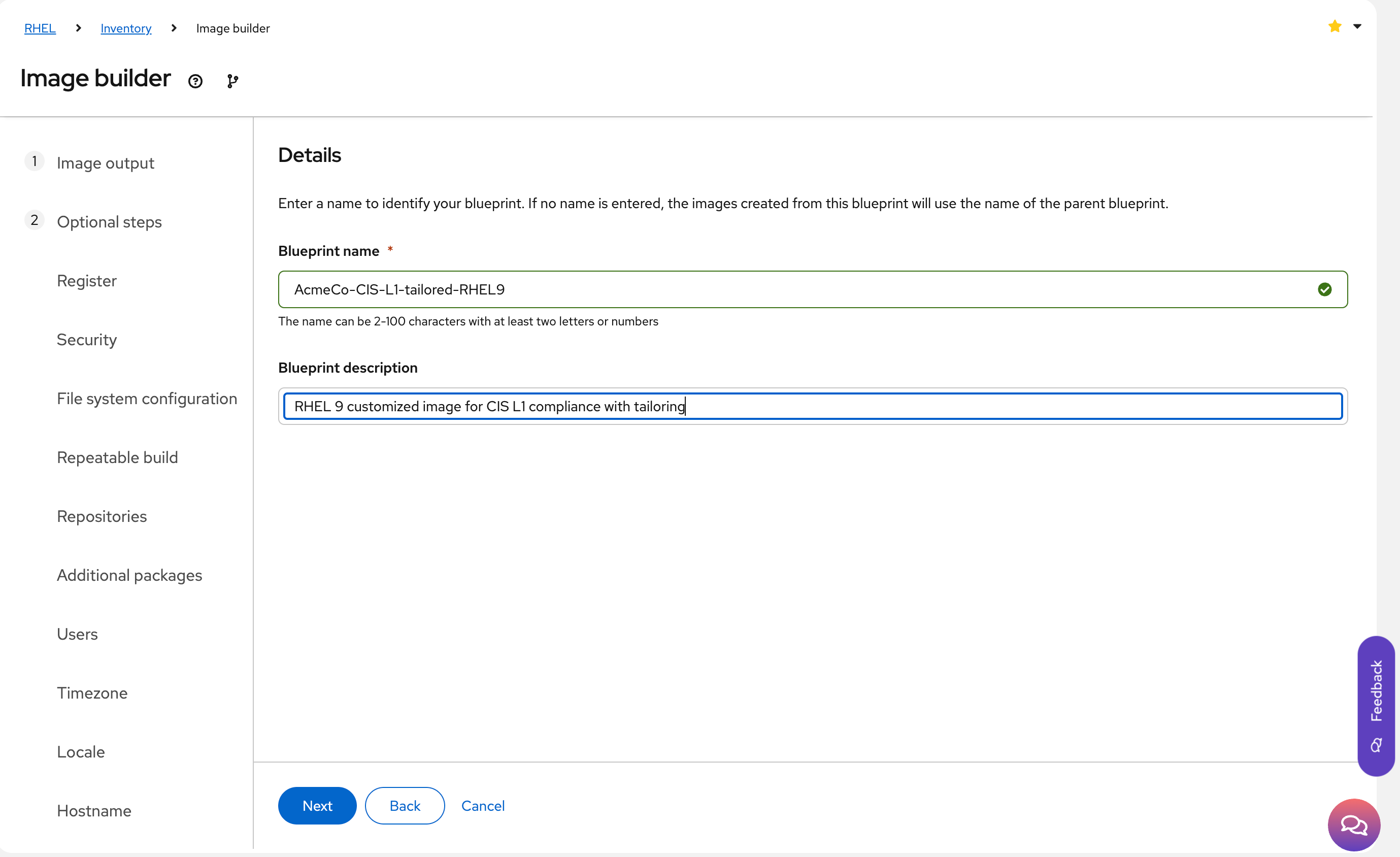
Task: Cancel the blueprint wizard
Action: point(482,806)
